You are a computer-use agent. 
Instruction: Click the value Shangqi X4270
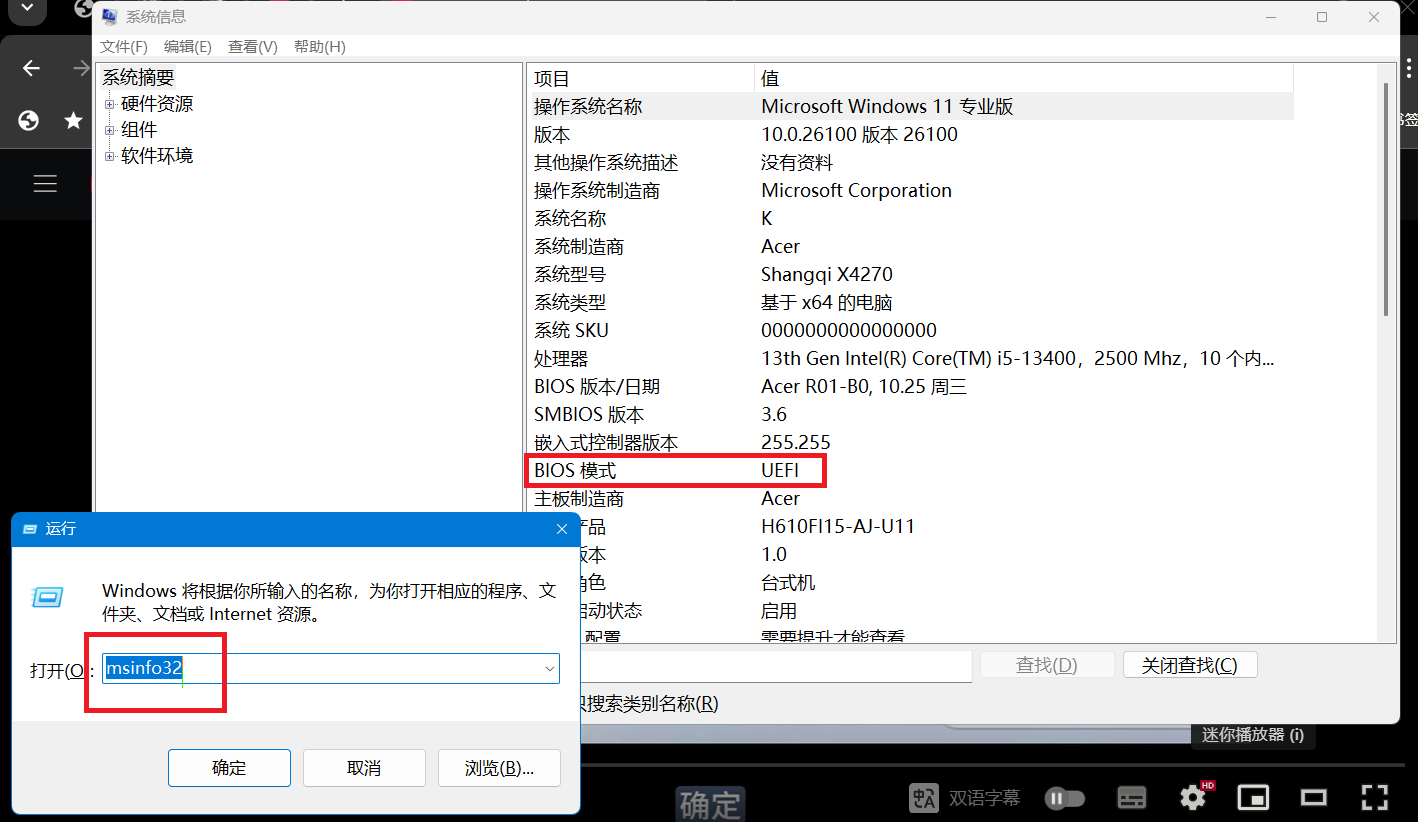[827, 274]
